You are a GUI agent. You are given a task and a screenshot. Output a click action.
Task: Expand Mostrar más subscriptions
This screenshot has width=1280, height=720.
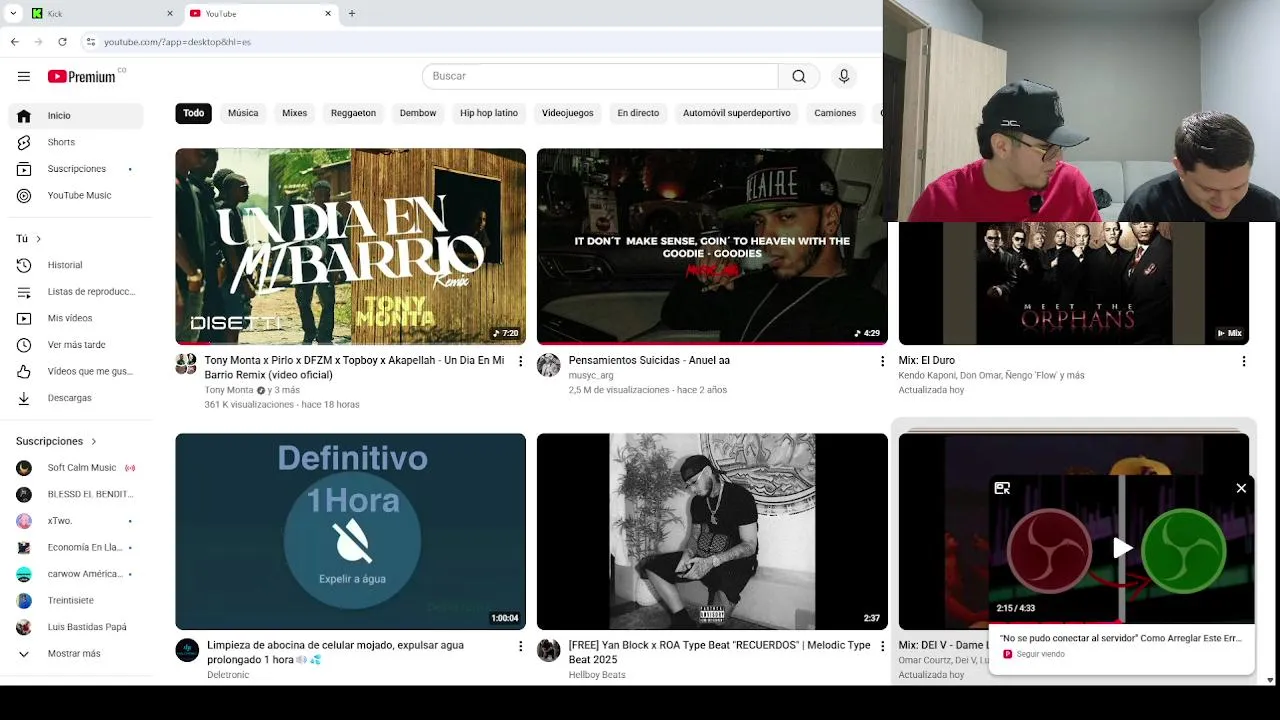pos(76,654)
